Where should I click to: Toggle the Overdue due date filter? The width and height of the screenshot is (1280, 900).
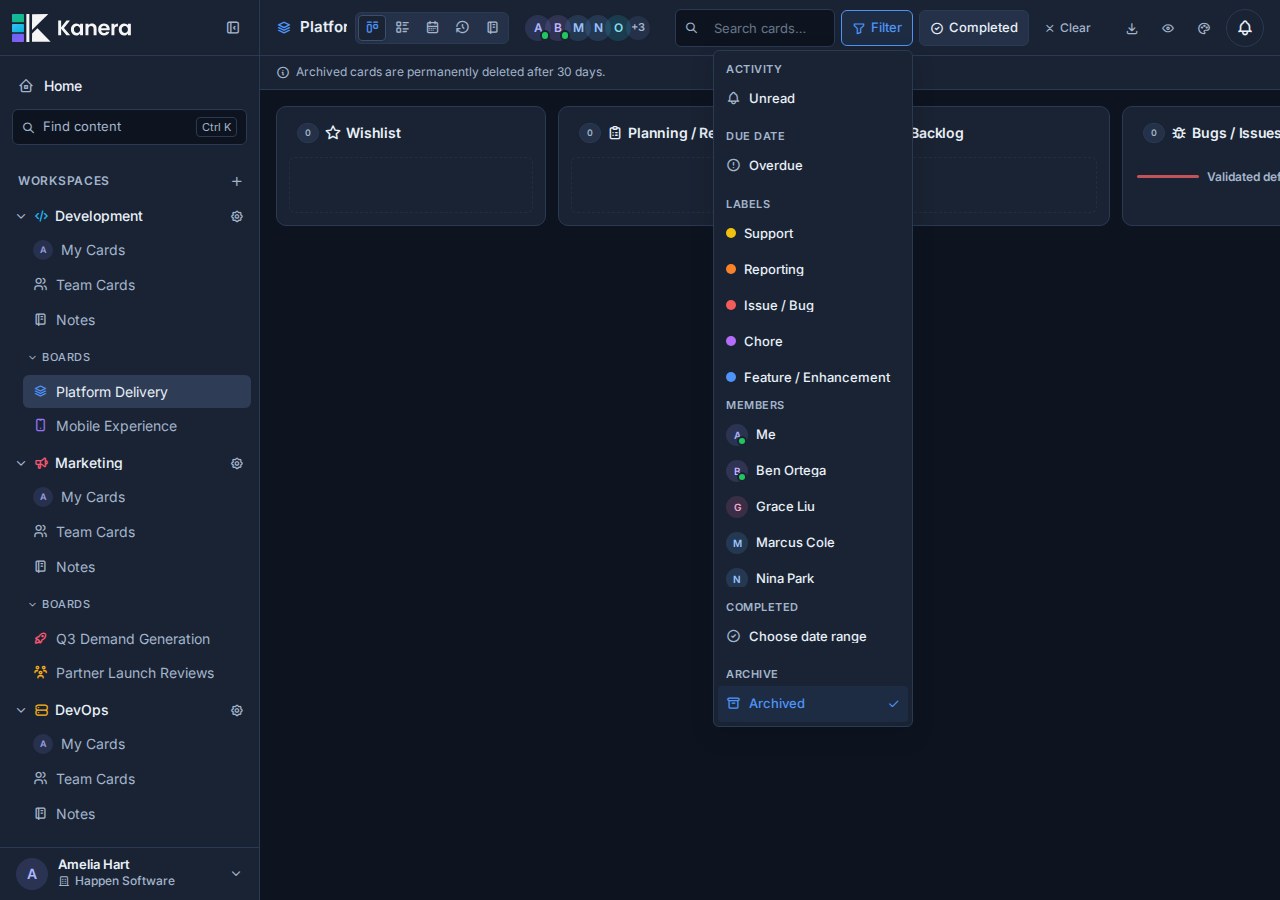point(812,165)
